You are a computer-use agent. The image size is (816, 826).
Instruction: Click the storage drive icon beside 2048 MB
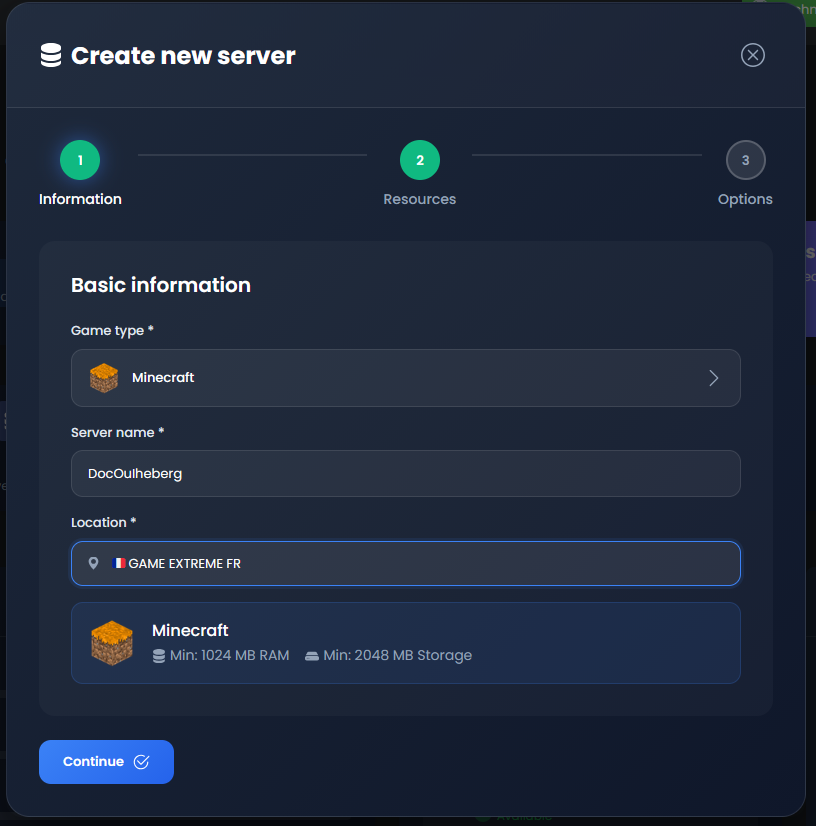click(x=312, y=656)
